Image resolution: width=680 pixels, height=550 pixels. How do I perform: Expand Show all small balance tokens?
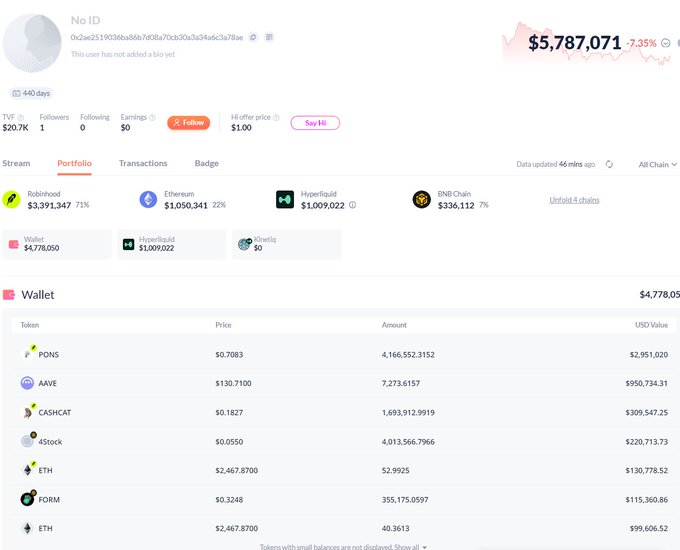(410, 547)
